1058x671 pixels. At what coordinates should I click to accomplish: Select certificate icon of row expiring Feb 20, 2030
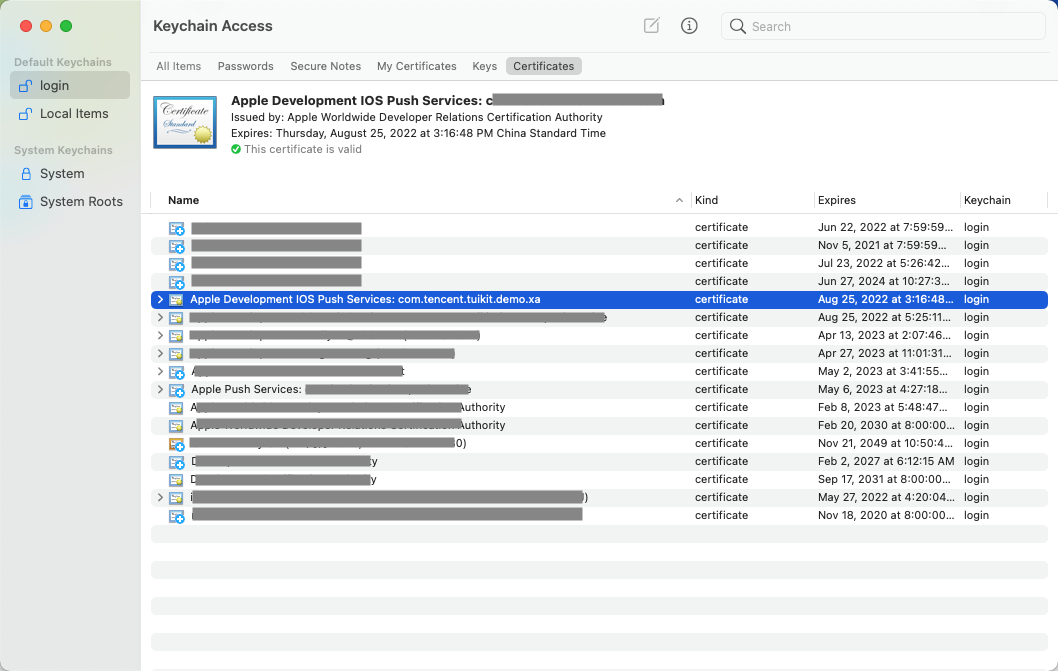click(x=176, y=426)
